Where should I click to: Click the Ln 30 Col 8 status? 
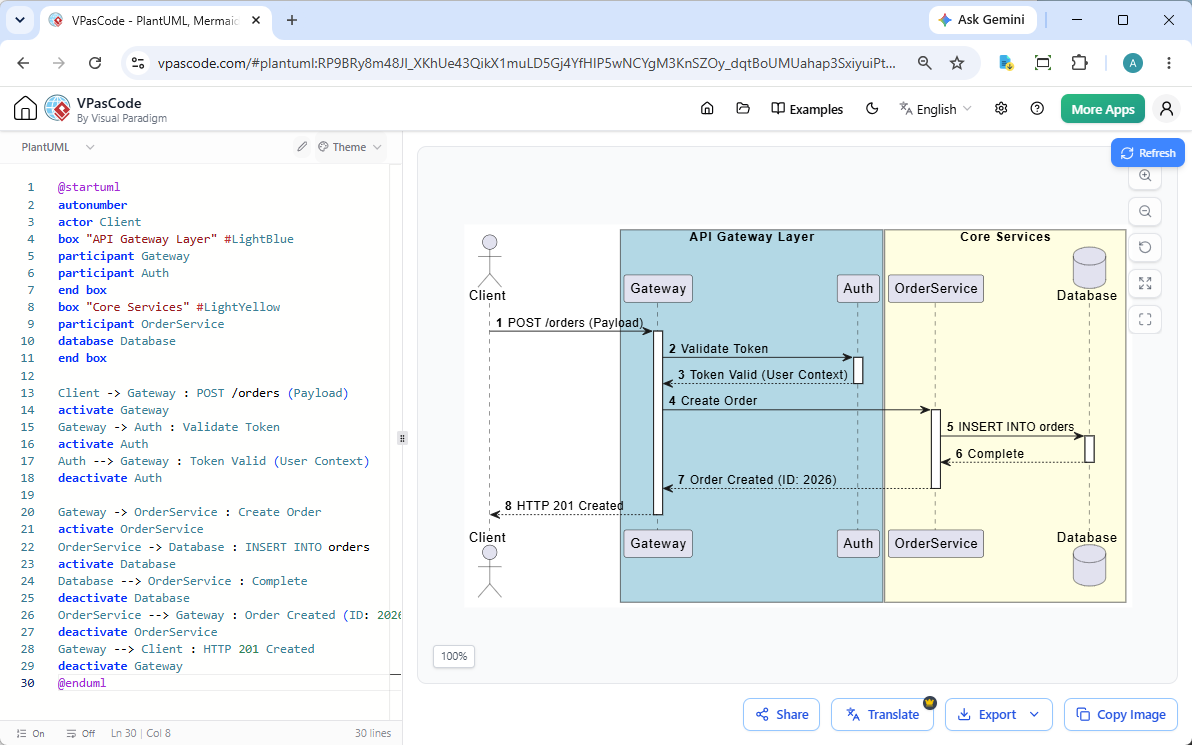pyautogui.click(x=141, y=734)
